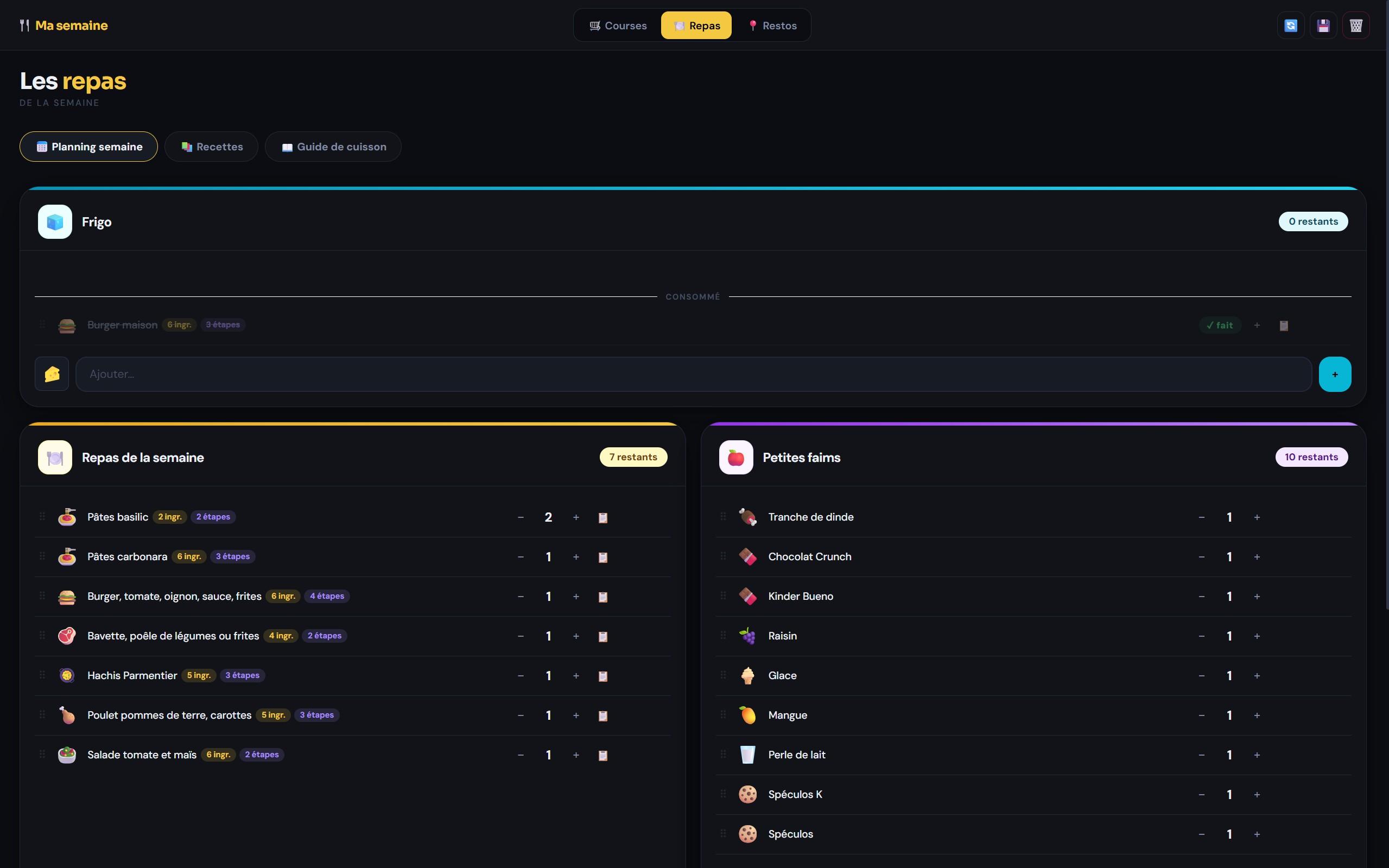Click the Frigo ice cube icon
Viewport: 1389px width, 868px height.
[55, 221]
